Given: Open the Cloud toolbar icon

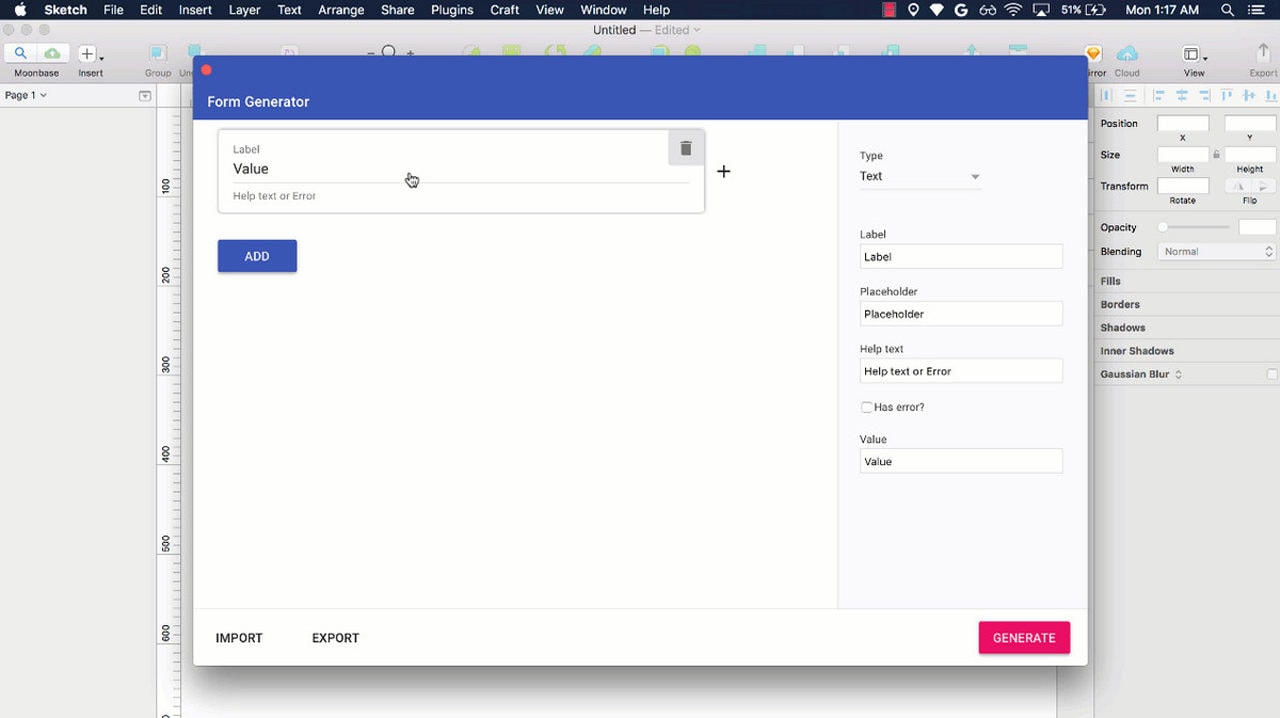Looking at the screenshot, I should point(1127,54).
